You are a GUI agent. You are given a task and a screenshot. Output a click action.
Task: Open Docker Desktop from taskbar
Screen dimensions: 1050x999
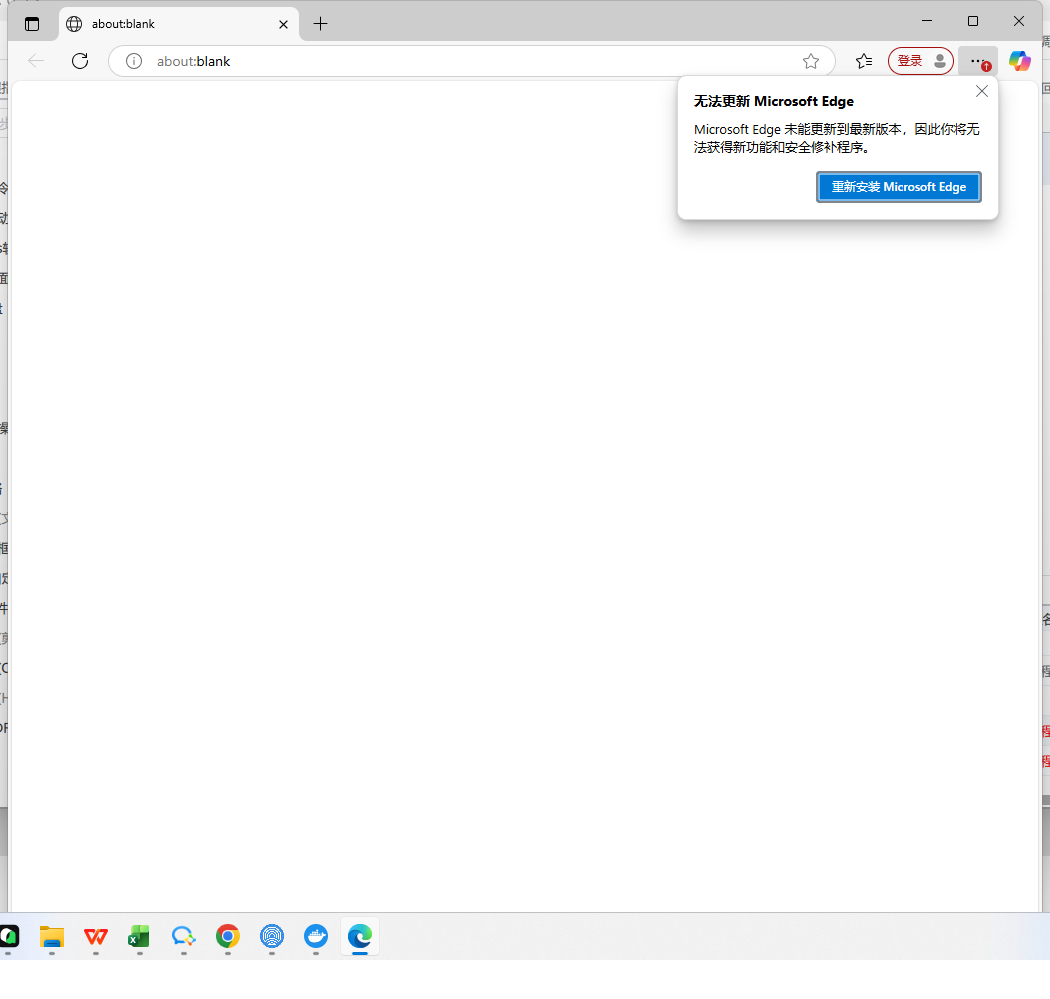pyautogui.click(x=316, y=936)
